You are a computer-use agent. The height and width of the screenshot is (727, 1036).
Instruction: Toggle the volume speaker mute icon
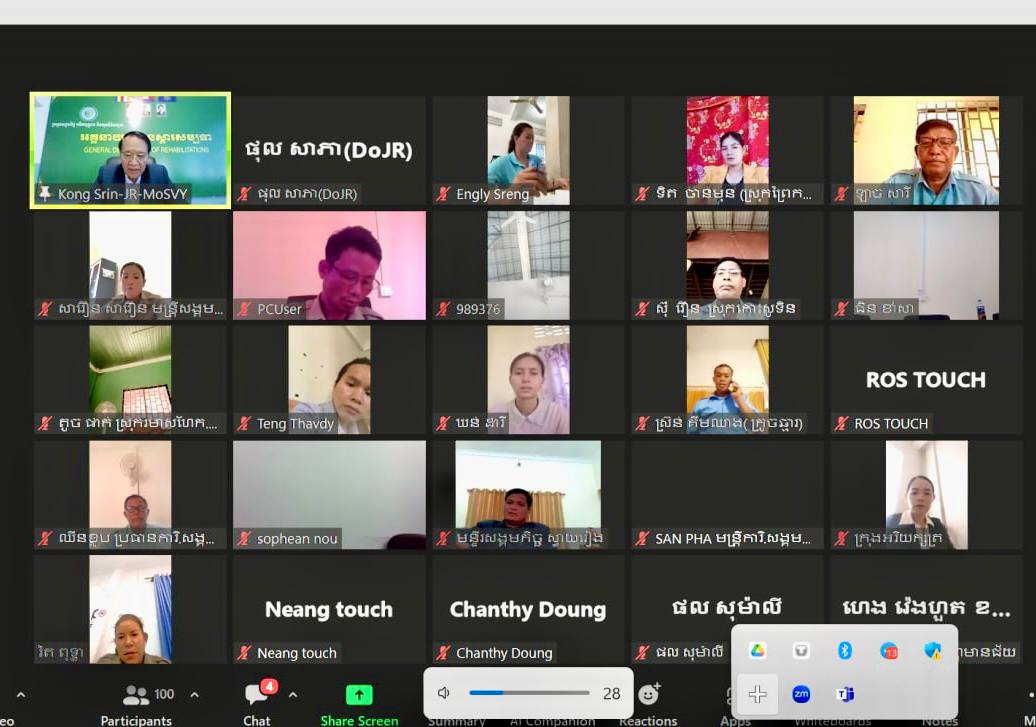click(445, 693)
